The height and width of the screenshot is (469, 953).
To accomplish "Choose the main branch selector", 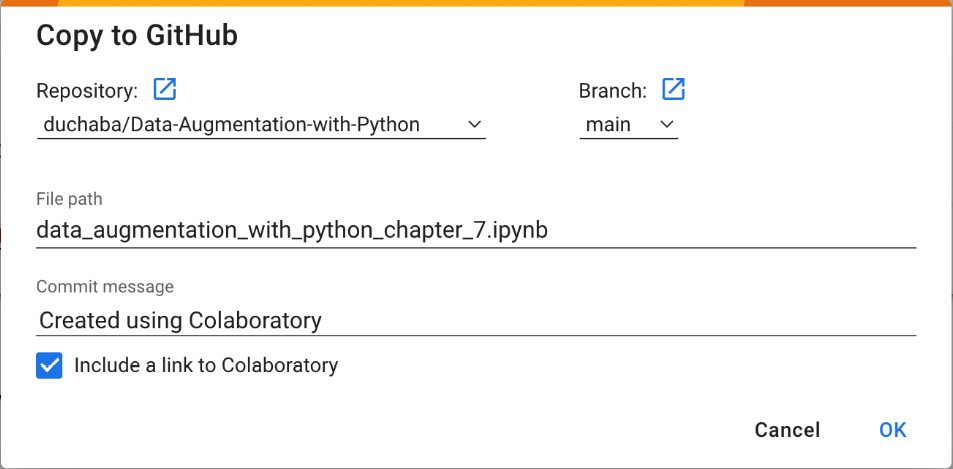I will (x=628, y=125).
